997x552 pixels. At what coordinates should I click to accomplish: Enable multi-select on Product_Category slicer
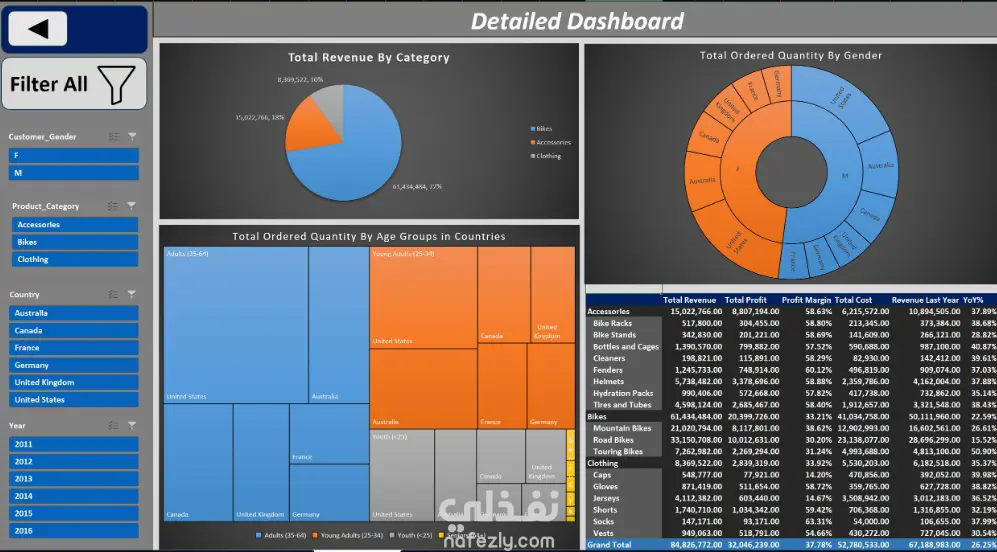(113, 205)
